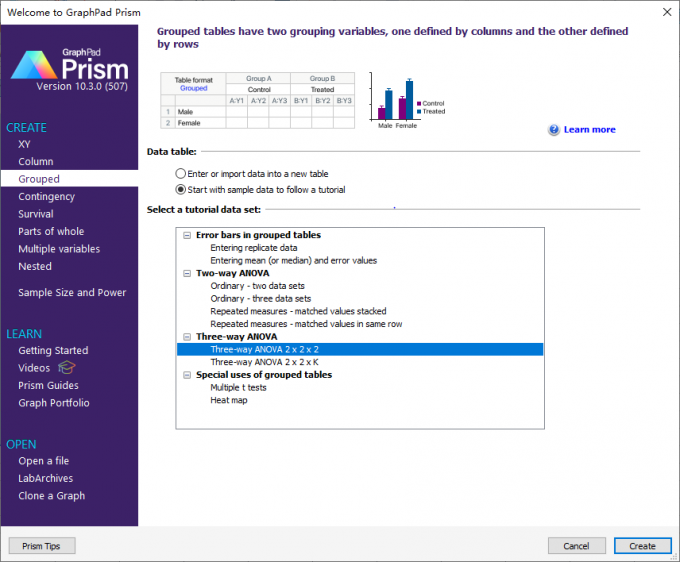The image size is (680, 562).
Task: Click the blue help icon beside Learn more
Action: click(554, 130)
